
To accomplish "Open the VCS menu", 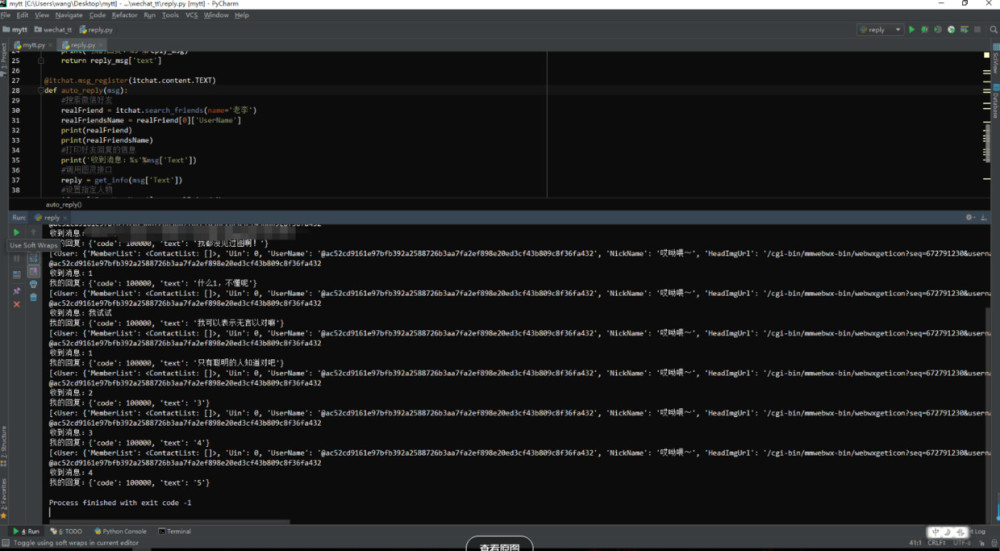I will point(191,15).
